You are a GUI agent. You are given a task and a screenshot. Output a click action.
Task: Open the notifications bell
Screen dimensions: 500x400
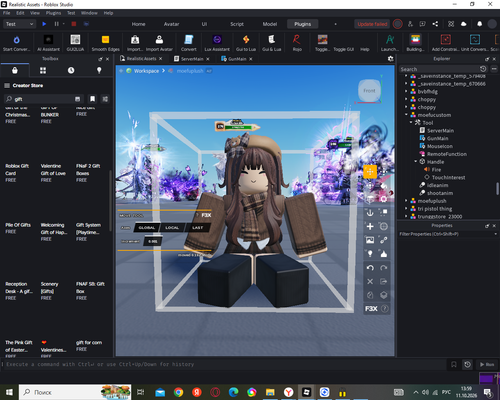(x=479, y=24)
